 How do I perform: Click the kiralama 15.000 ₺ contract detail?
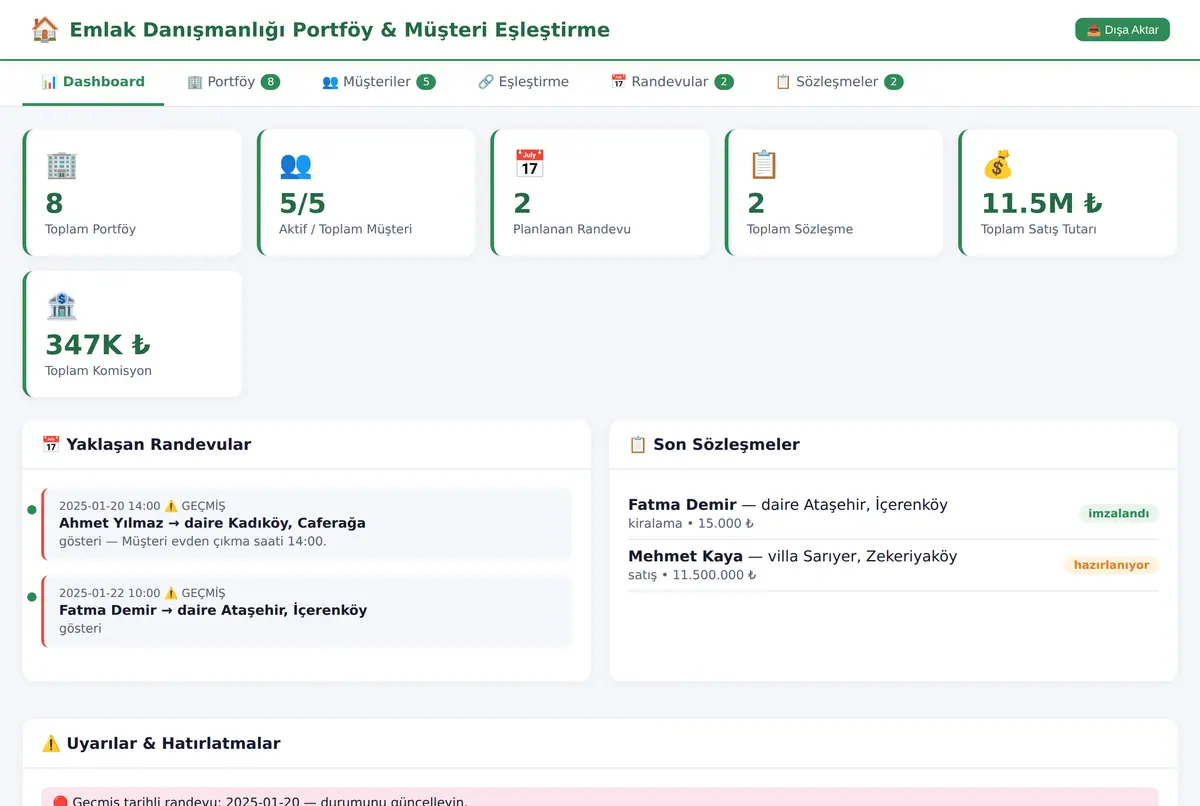pos(691,524)
